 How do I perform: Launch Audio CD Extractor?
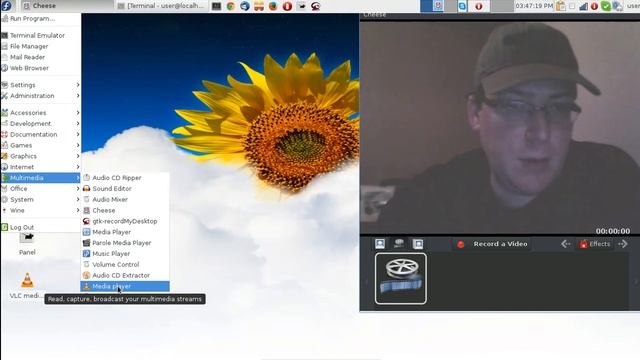125,276
